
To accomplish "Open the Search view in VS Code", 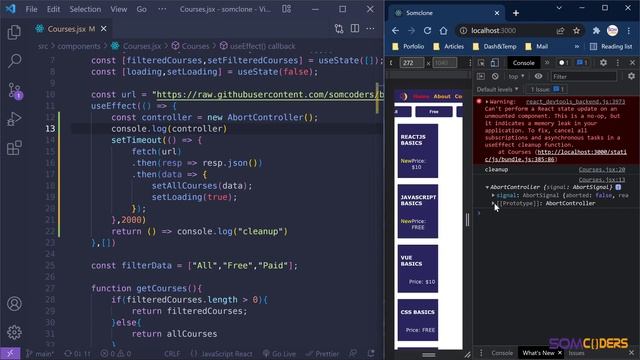I will (14, 60).
